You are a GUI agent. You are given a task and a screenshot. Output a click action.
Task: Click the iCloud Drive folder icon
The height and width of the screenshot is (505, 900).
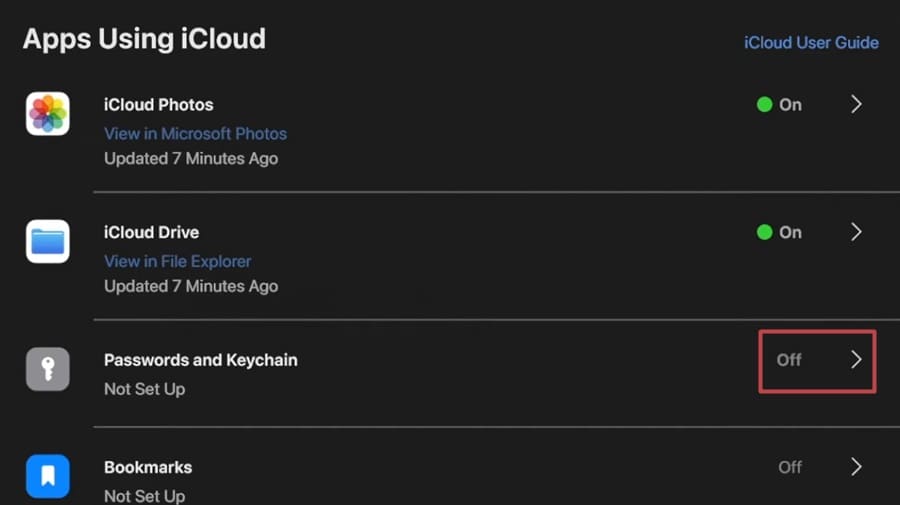(48, 241)
